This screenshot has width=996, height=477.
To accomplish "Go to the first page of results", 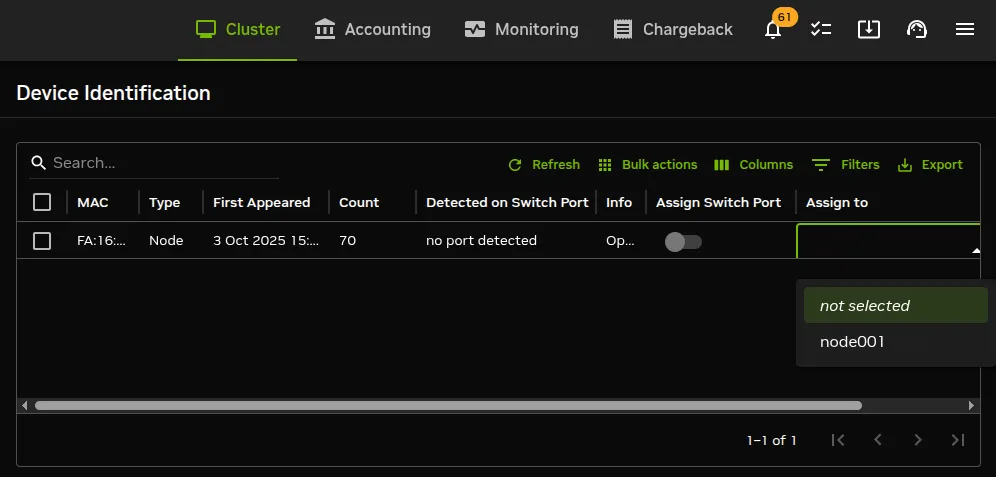I will pyautogui.click(x=838, y=440).
